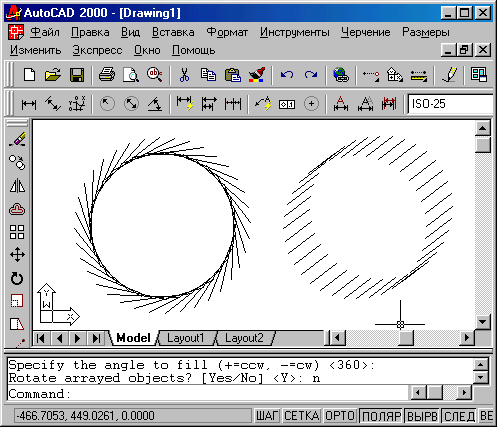Click drawing area scroll down arrow

tap(483, 322)
